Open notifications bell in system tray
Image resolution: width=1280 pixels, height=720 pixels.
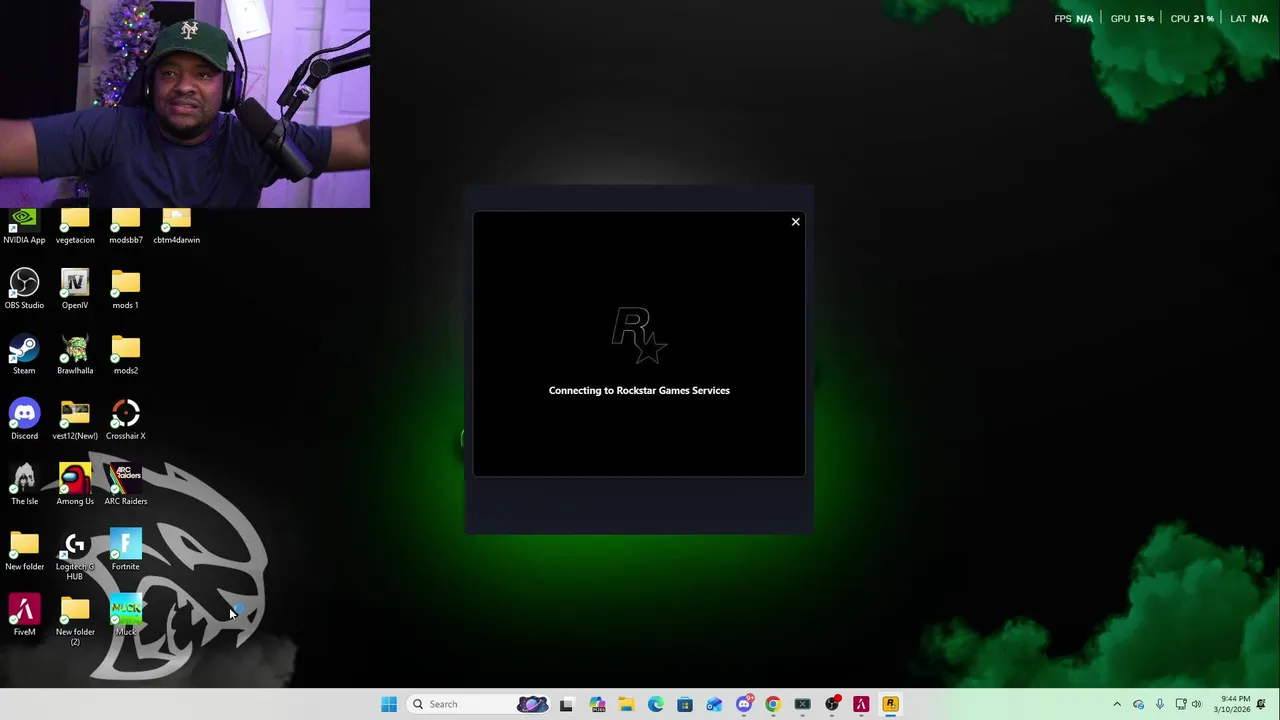pyautogui.click(x=1262, y=704)
